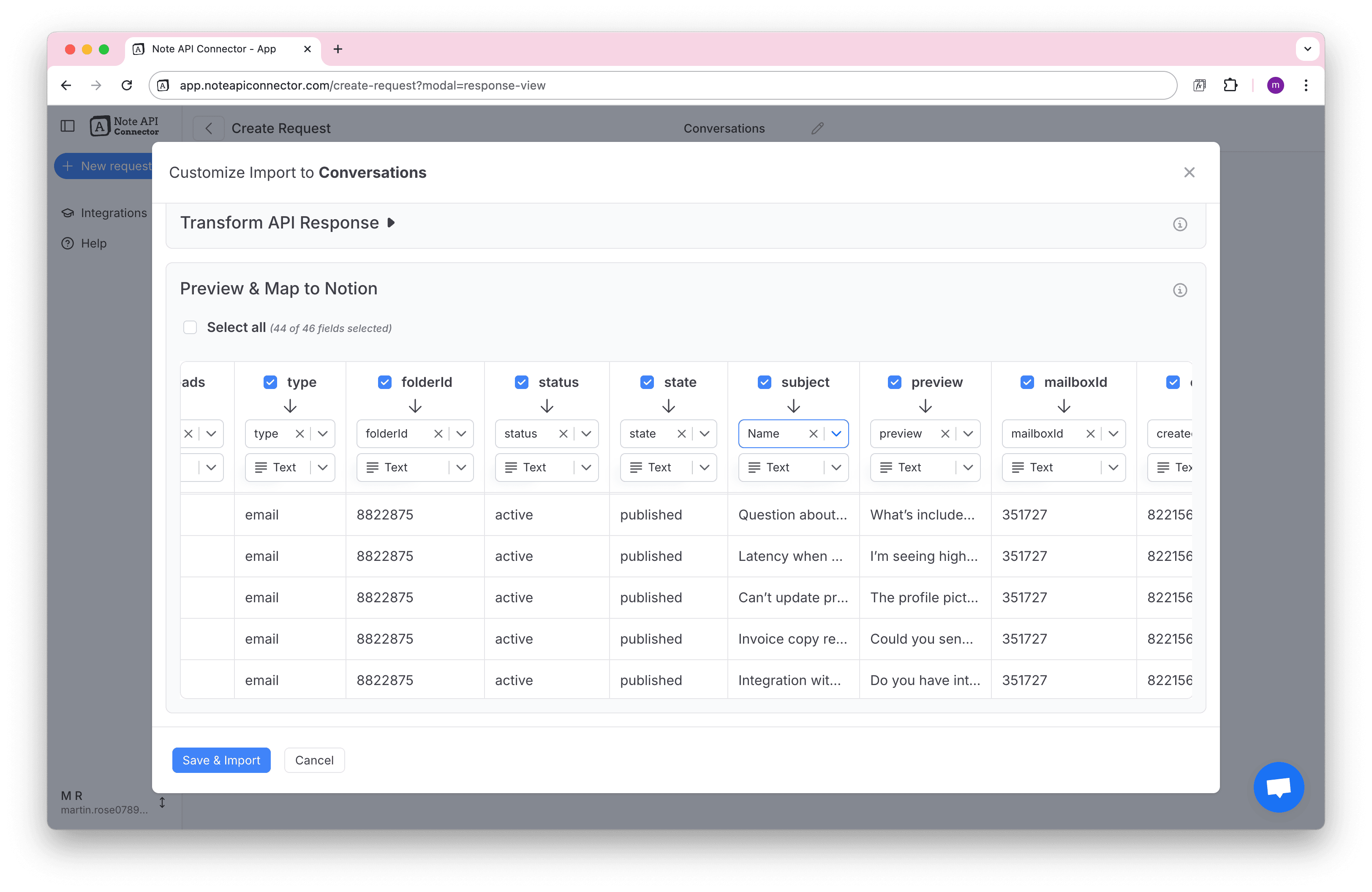Uncheck the folderId field checkbox
This screenshot has height=892, width=1372.
point(384,382)
